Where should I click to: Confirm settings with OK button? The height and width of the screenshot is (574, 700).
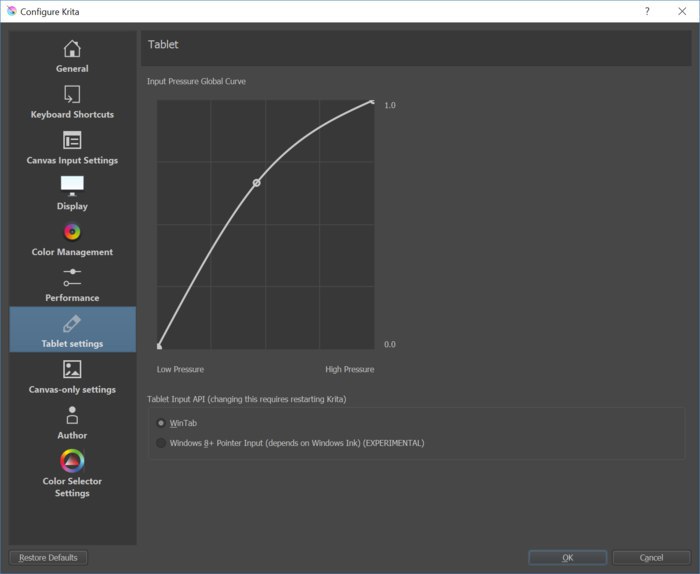pyautogui.click(x=567, y=557)
